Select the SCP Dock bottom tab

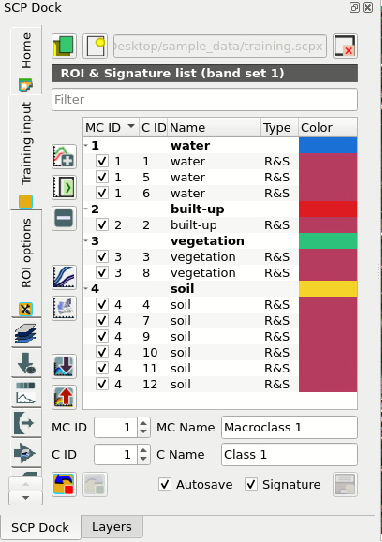pyautogui.click(x=40, y=527)
